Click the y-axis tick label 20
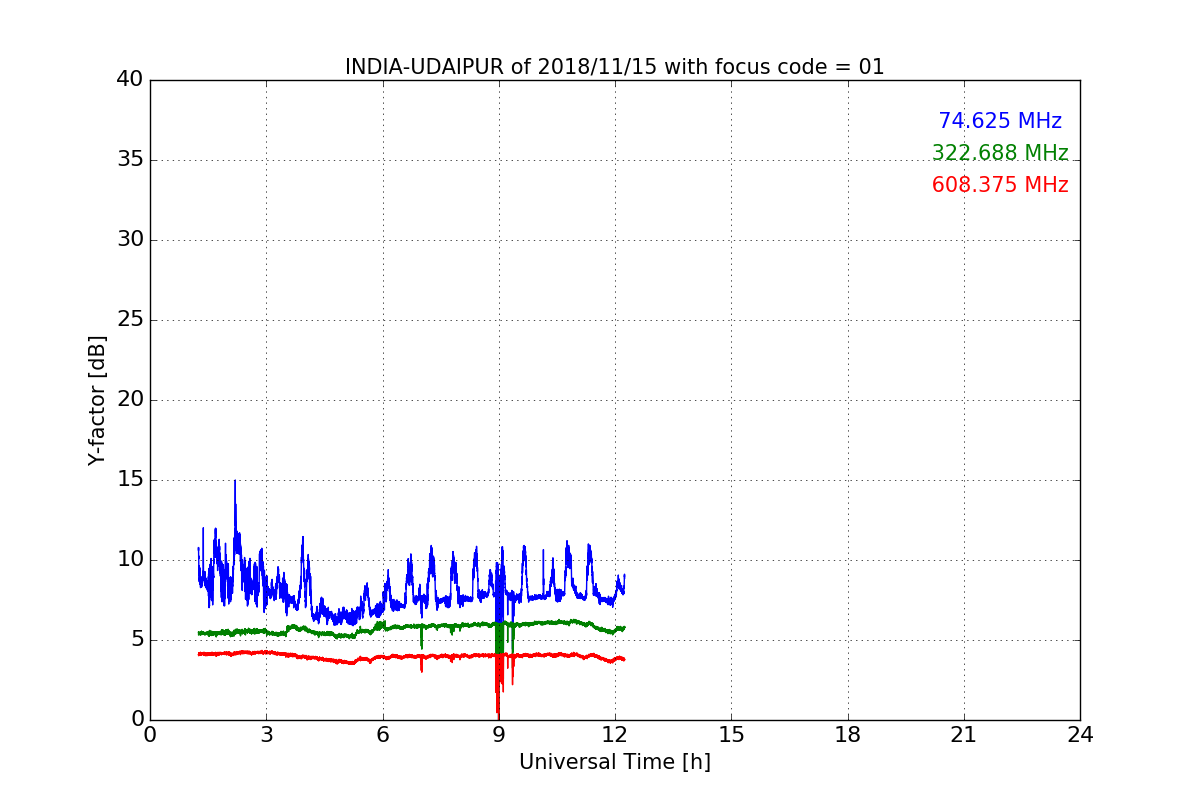Screen dimensions: 1200x800 (130, 400)
